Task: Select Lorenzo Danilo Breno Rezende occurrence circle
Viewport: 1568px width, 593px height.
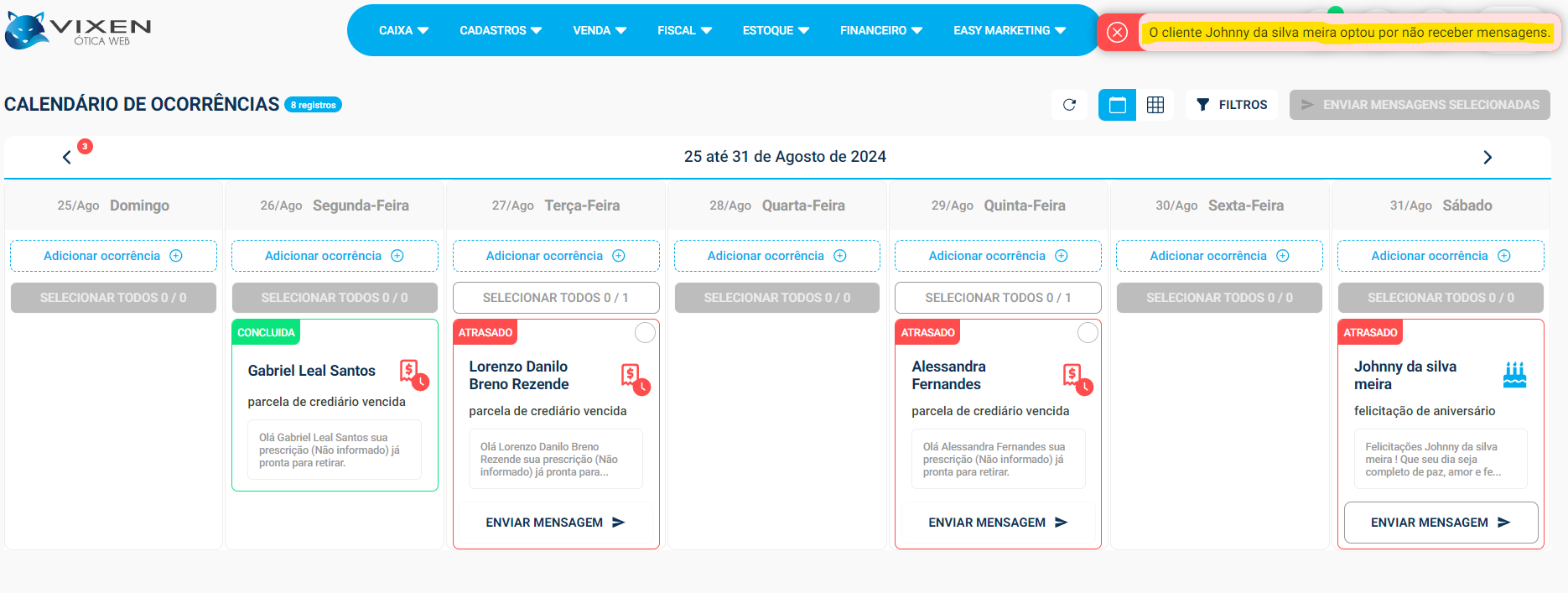Action: (645, 333)
